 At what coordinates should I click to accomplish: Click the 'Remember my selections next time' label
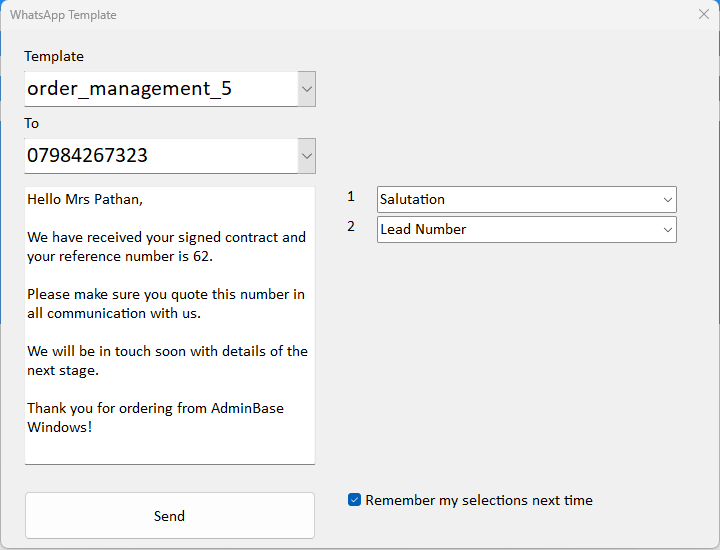pyautogui.click(x=479, y=500)
